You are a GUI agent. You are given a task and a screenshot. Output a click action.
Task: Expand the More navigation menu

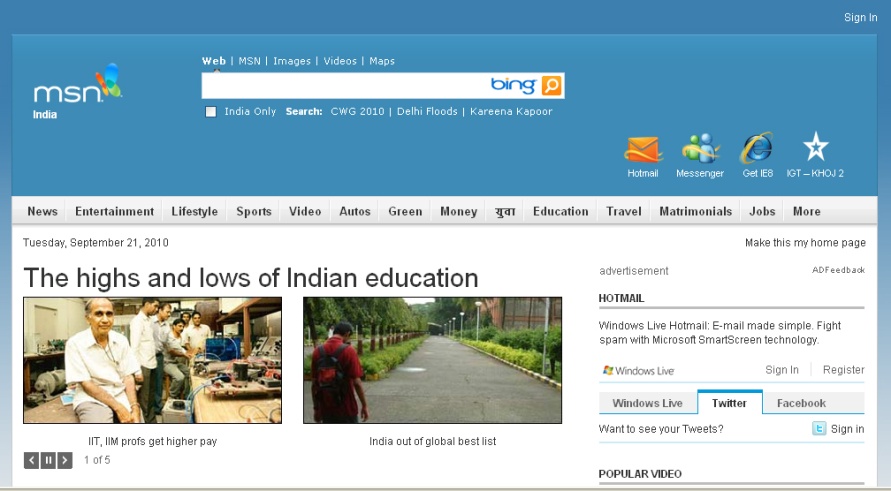[x=806, y=211]
